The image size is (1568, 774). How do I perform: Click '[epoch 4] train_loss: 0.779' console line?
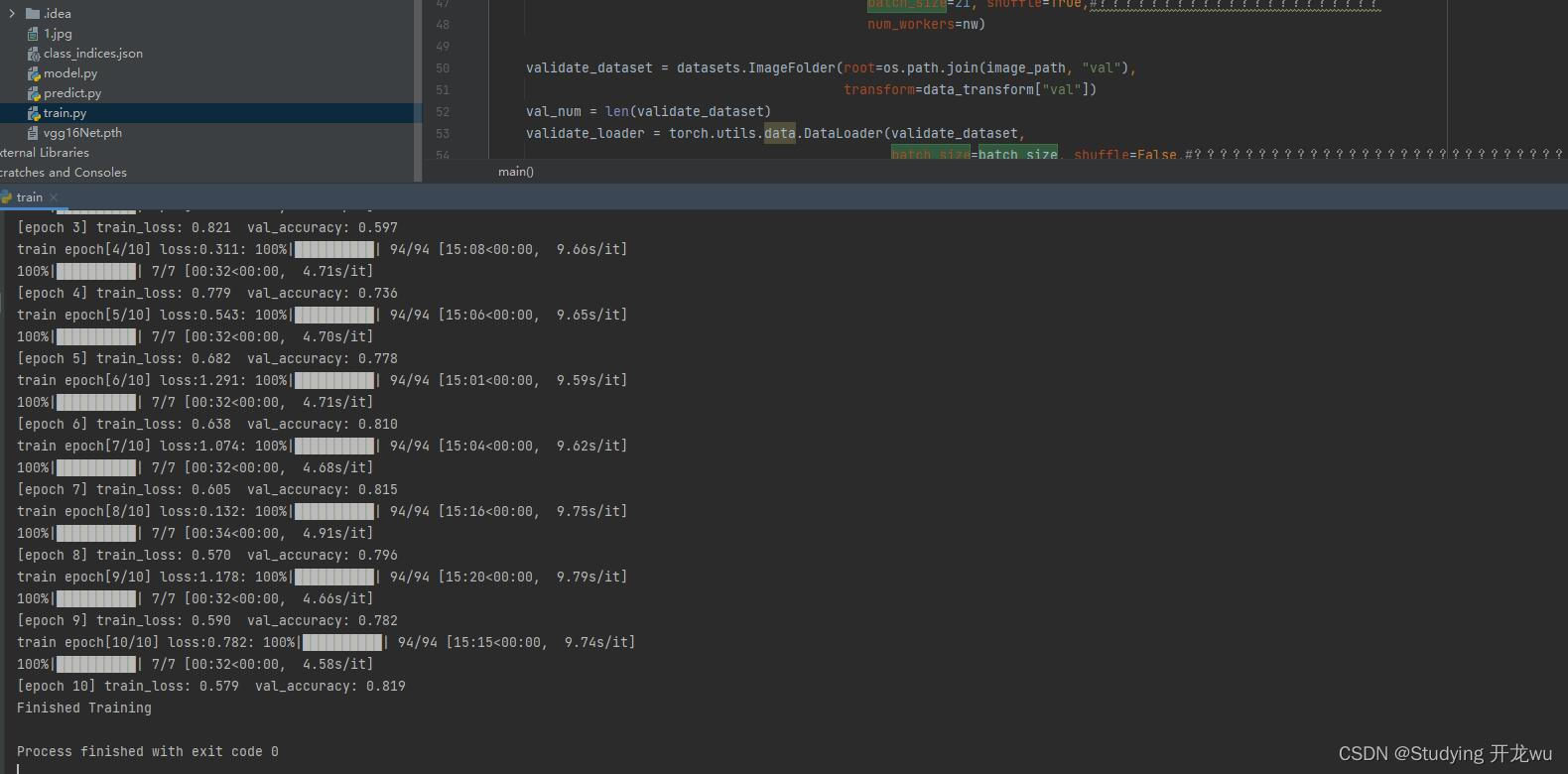(207, 294)
